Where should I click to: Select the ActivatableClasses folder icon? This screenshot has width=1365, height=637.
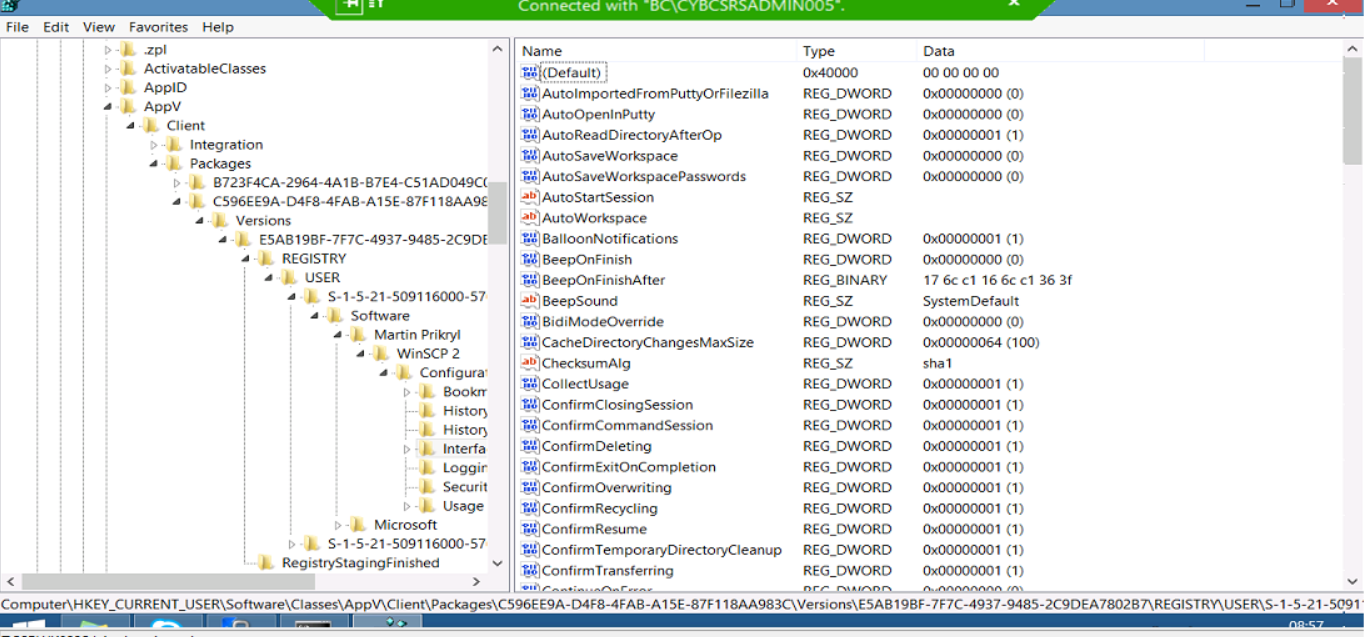pos(127,69)
